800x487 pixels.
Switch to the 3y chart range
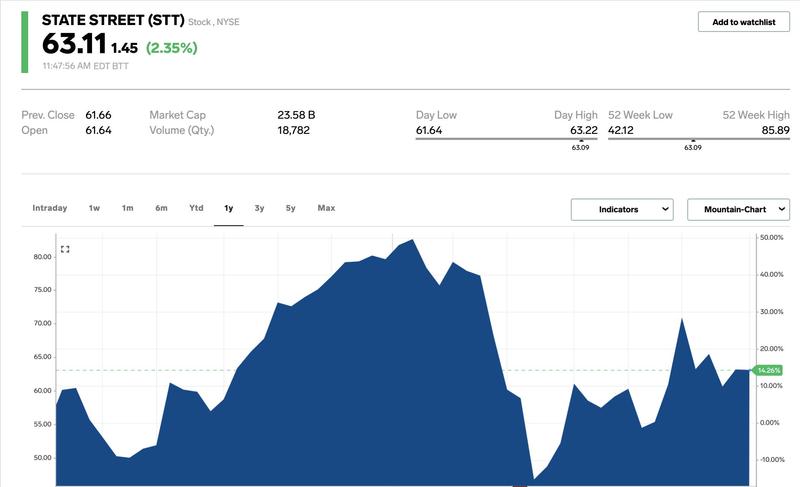point(259,208)
